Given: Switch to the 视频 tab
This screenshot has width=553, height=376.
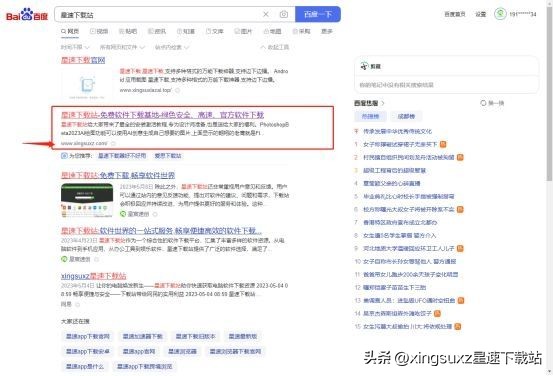Looking at the screenshot, I should pyautogui.click(x=99, y=31).
